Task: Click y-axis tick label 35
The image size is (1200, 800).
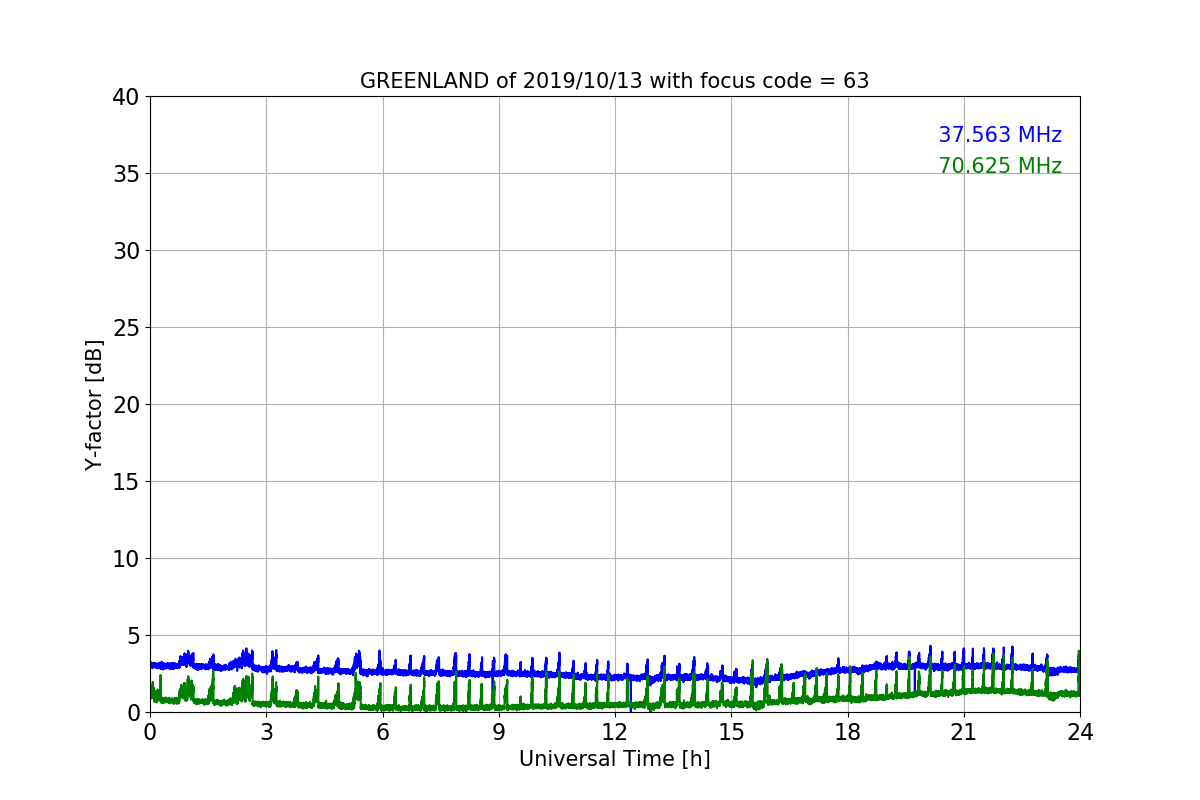Action: click(x=126, y=174)
